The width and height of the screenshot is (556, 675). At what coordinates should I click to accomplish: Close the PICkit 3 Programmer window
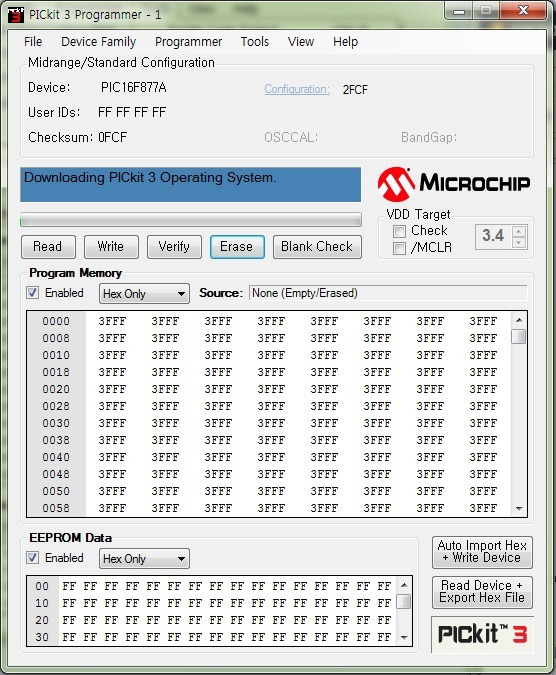523,10
